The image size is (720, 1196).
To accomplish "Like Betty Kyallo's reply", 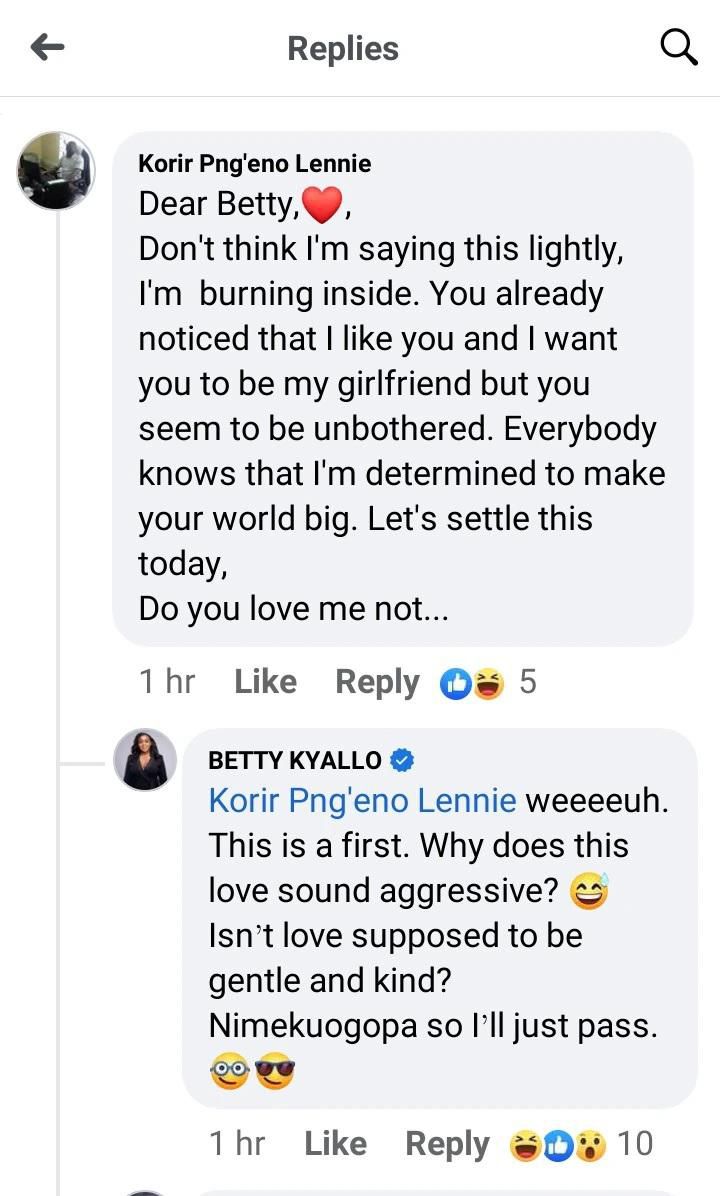I will [335, 1144].
